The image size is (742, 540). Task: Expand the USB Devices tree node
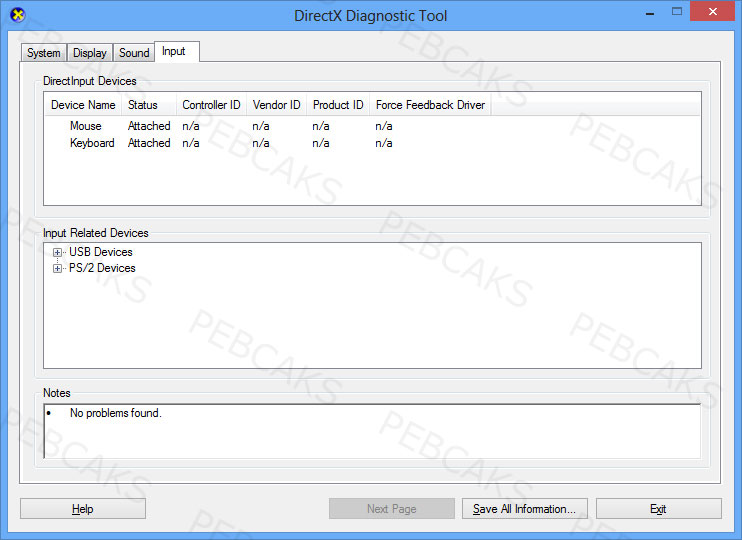57,252
